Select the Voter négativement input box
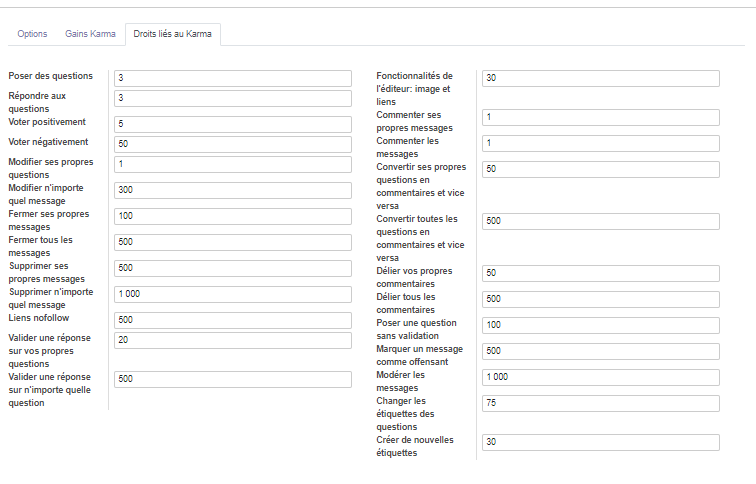 coord(232,144)
